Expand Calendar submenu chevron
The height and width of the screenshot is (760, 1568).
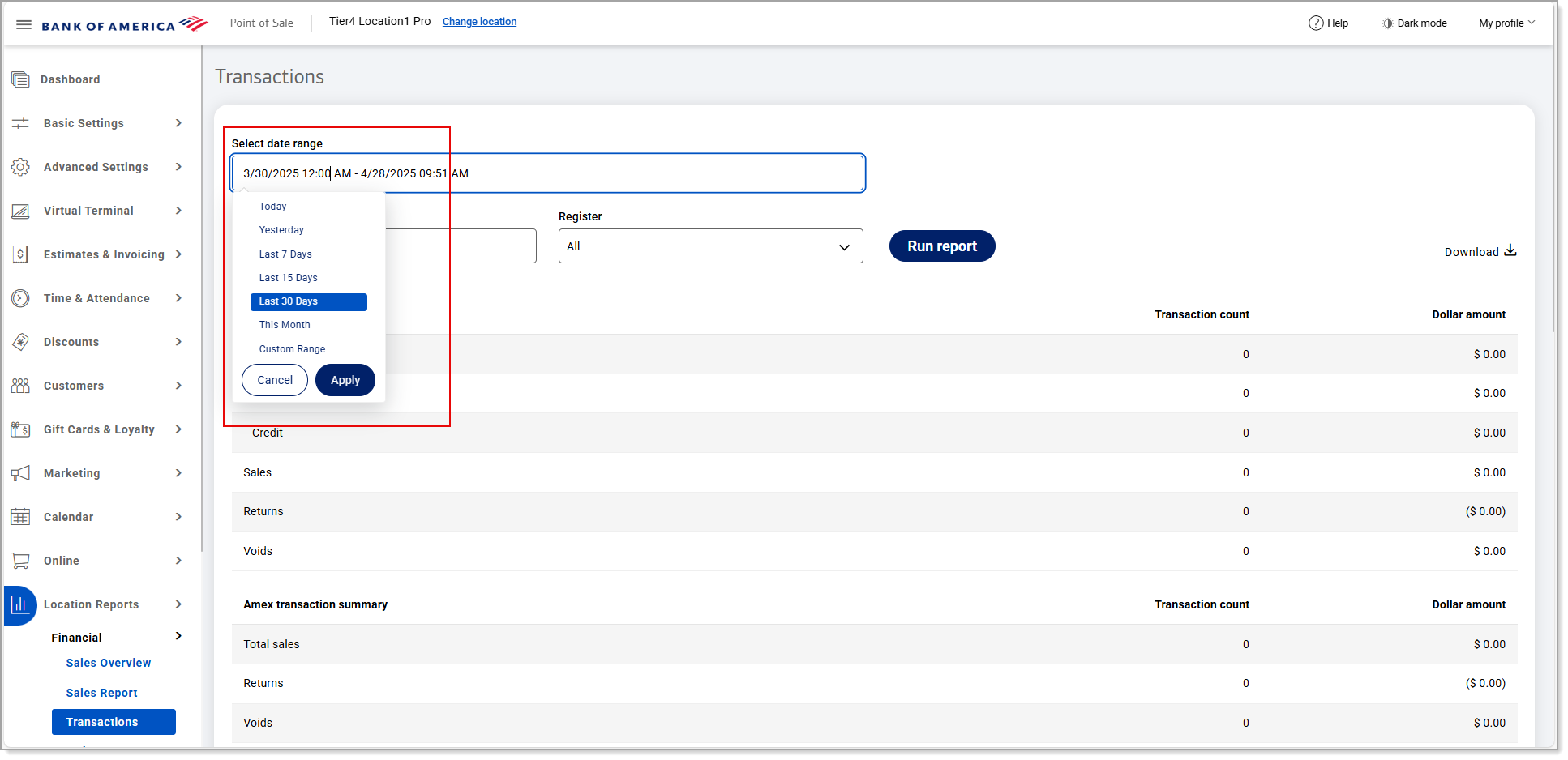click(178, 517)
